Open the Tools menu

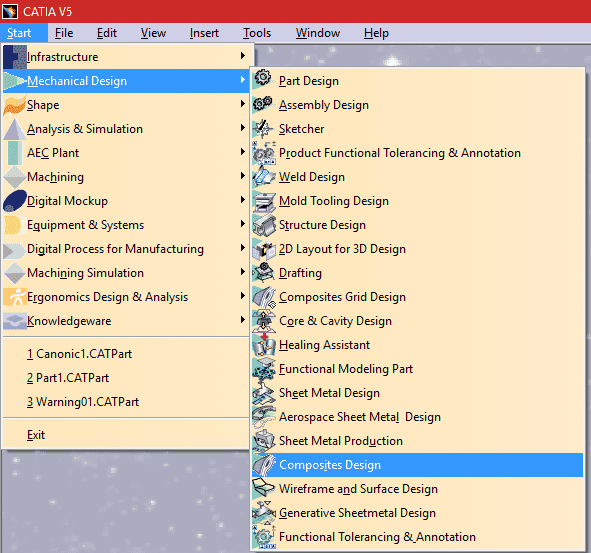pos(257,33)
